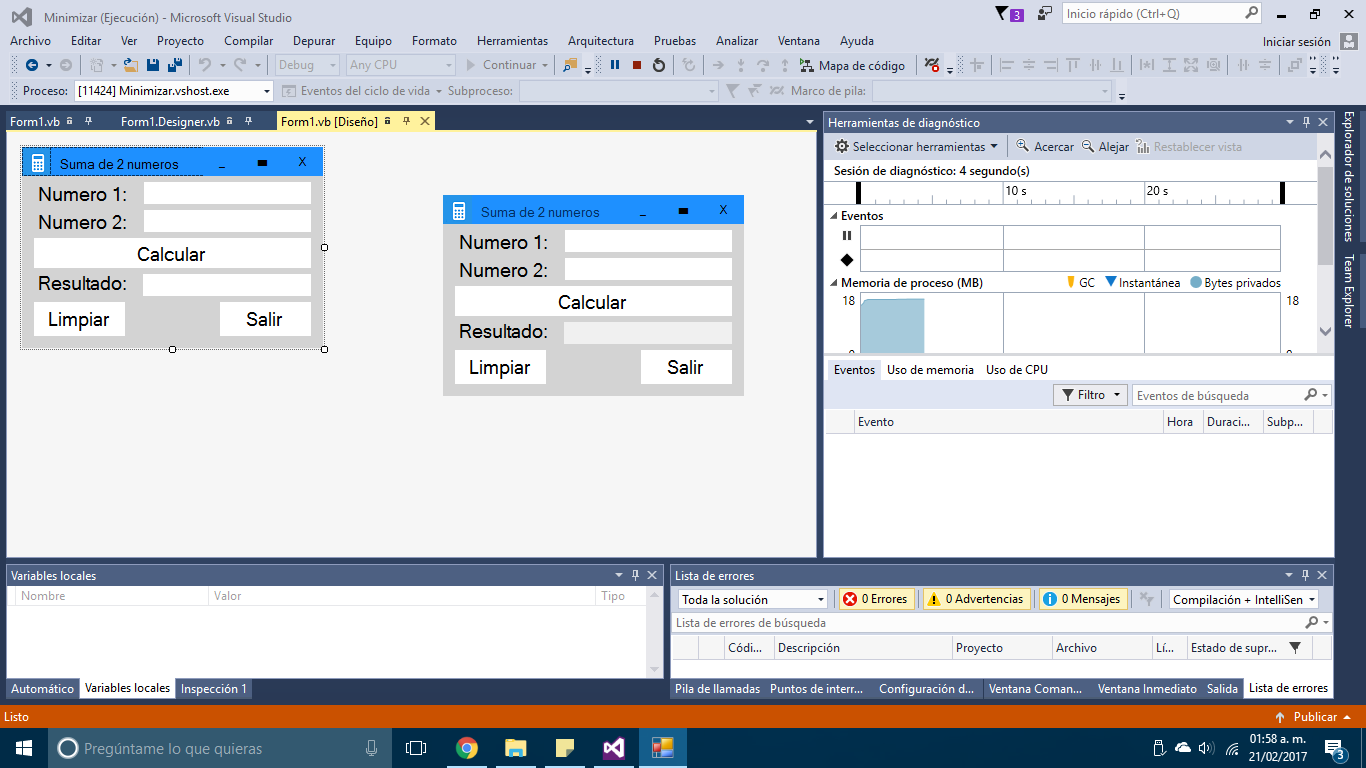Select Calcular button in the designer form

point(172,254)
